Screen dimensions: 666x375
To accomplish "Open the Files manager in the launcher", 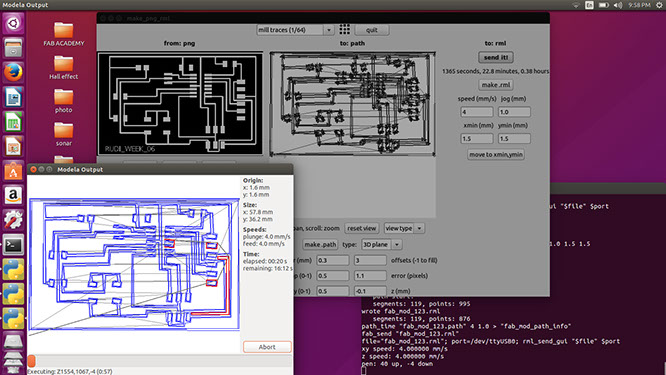I will (x=13, y=48).
